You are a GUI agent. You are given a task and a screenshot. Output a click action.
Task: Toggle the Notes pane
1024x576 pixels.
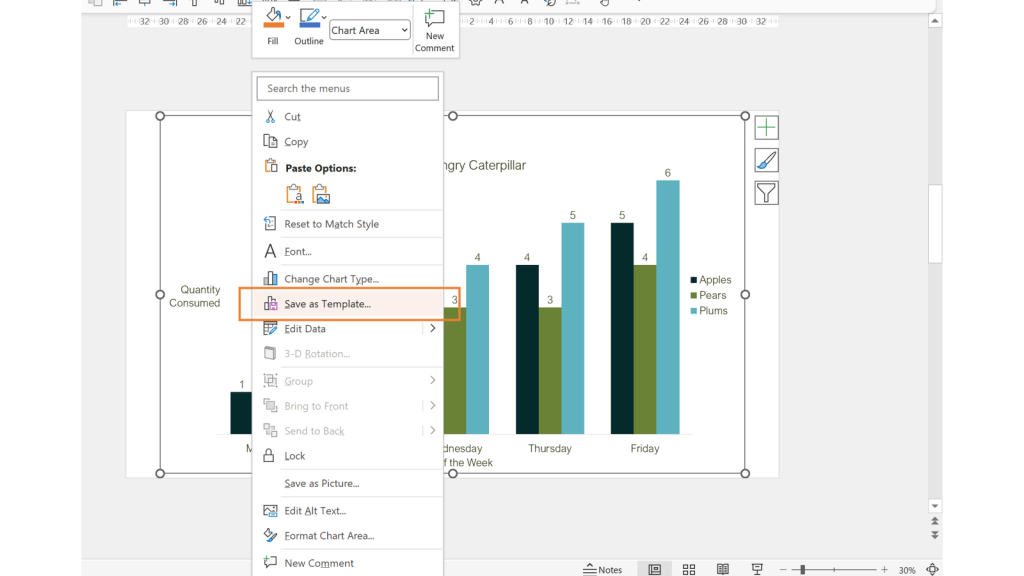coord(603,569)
